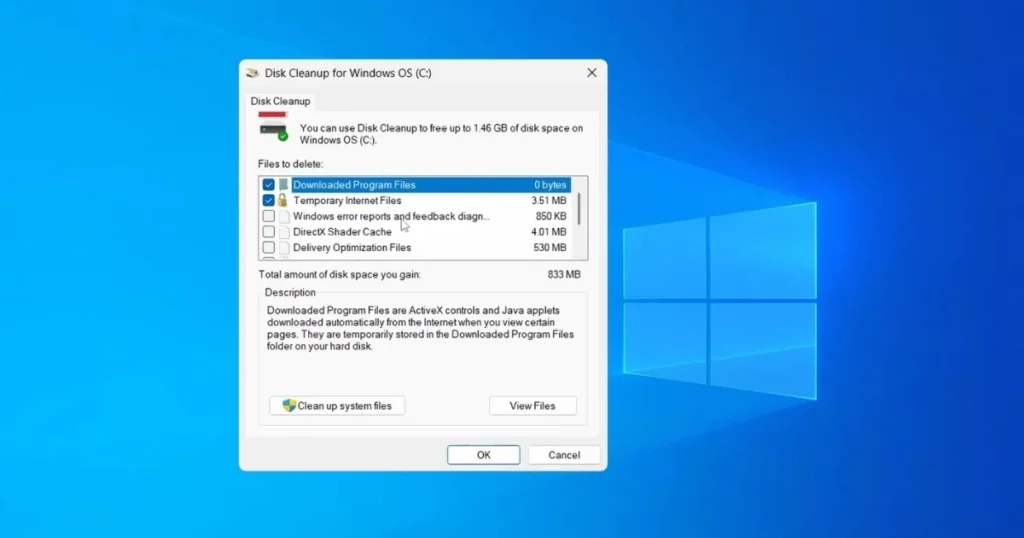Image resolution: width=1024 pixels, height=538 pixels.
Task: Click the Downloaded Program Files folder icon
Action: 283,185
